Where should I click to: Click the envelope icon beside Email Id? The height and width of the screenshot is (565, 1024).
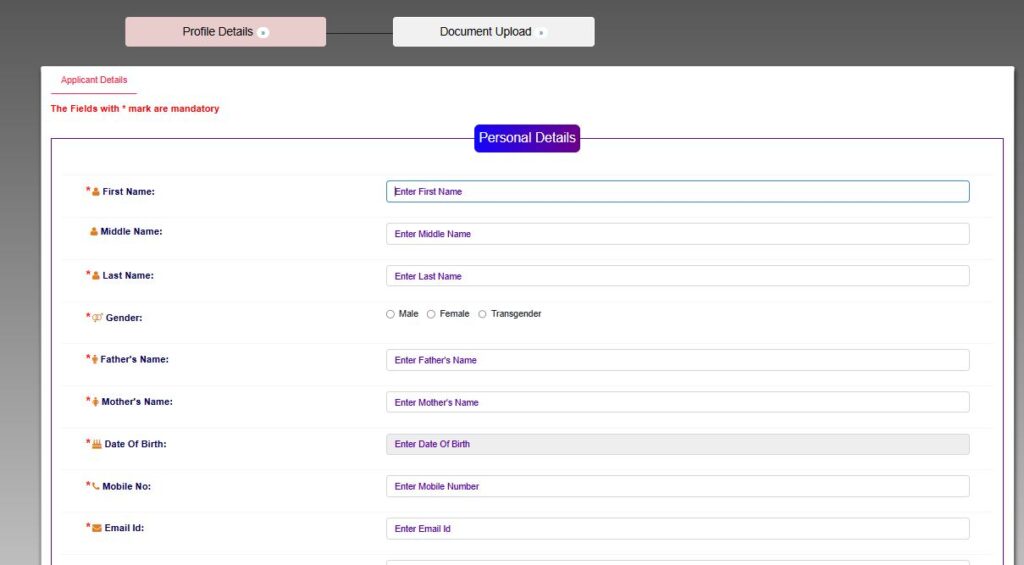point(97,528)
